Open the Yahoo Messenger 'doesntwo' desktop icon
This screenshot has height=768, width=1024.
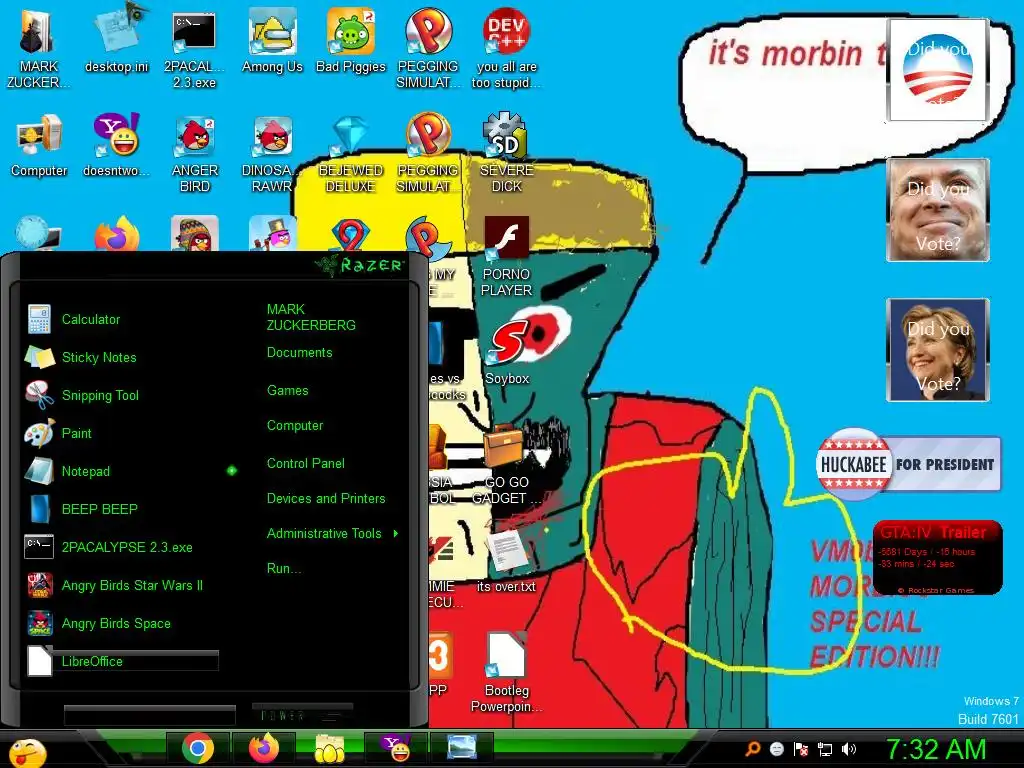click(x=117, y=145)
